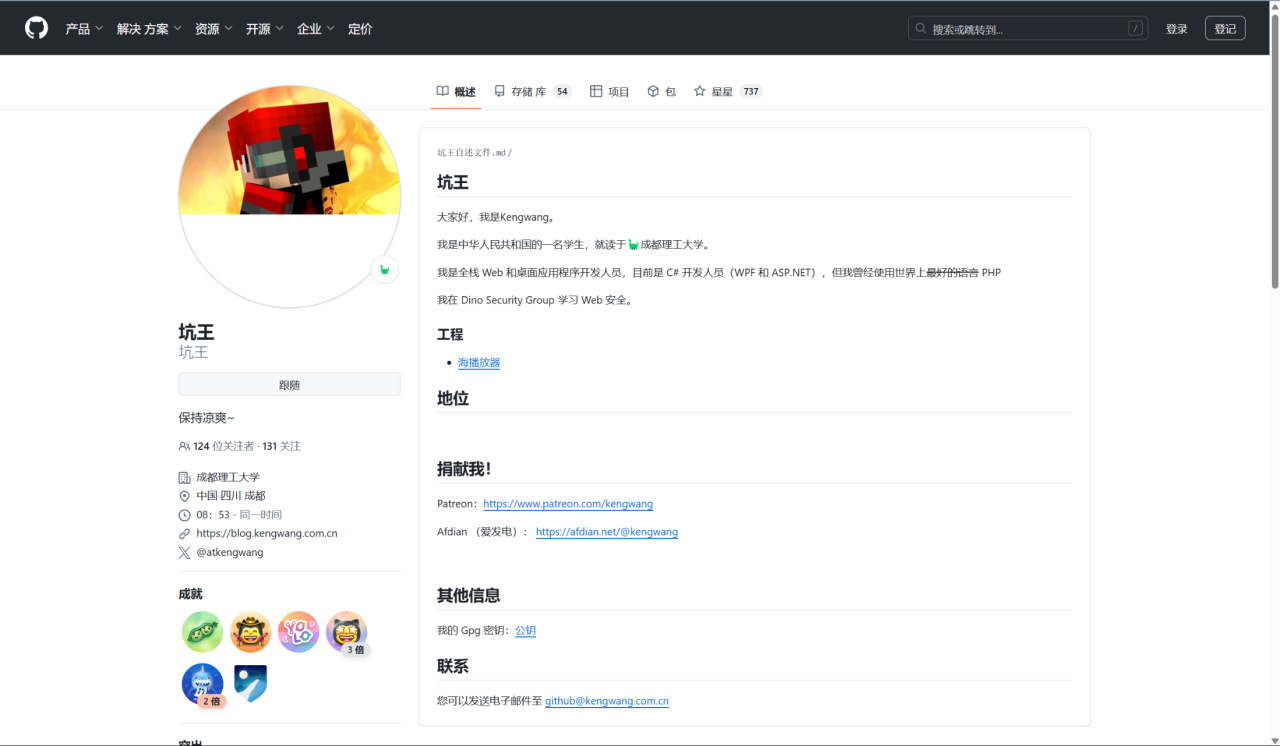This screenshot has width=1280, height=746.
Task: Click the 成就 achievements heading
Action: click(x=190, y=594)
